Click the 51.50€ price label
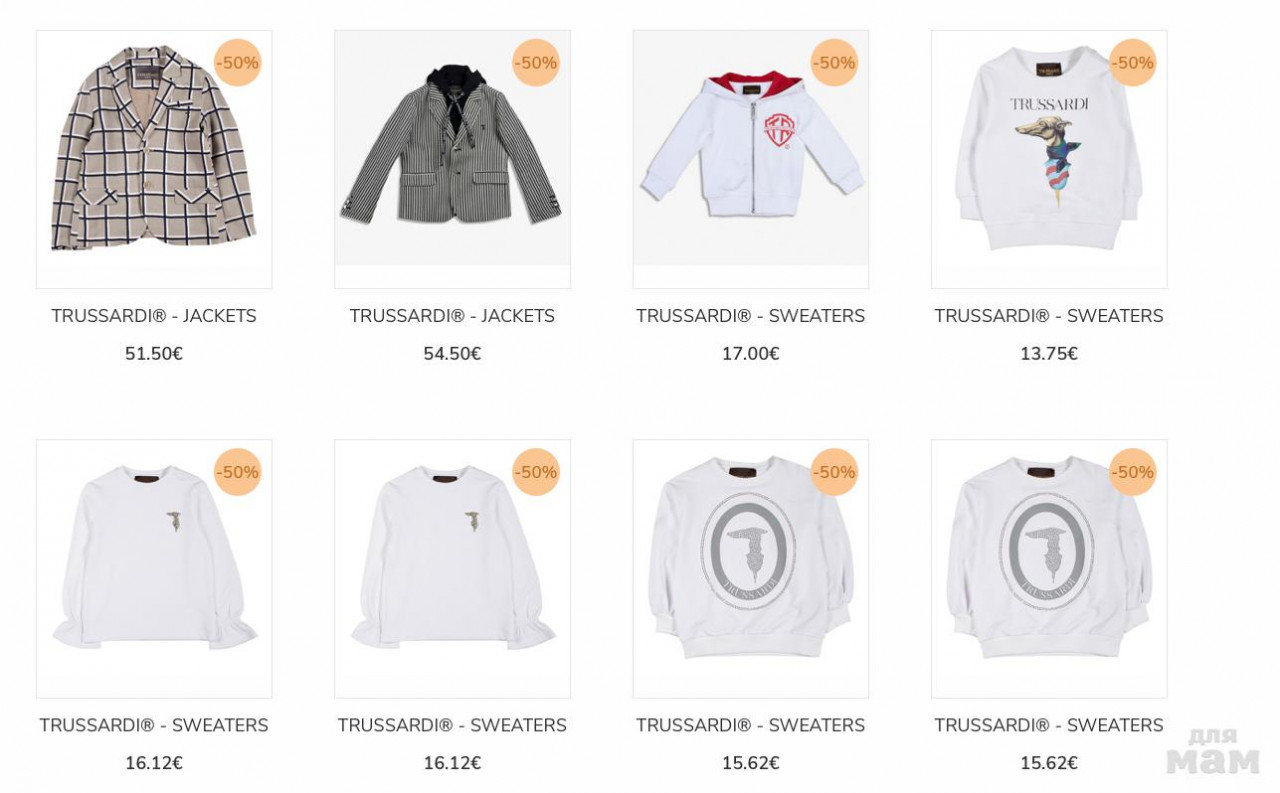 tap(154, 354)
